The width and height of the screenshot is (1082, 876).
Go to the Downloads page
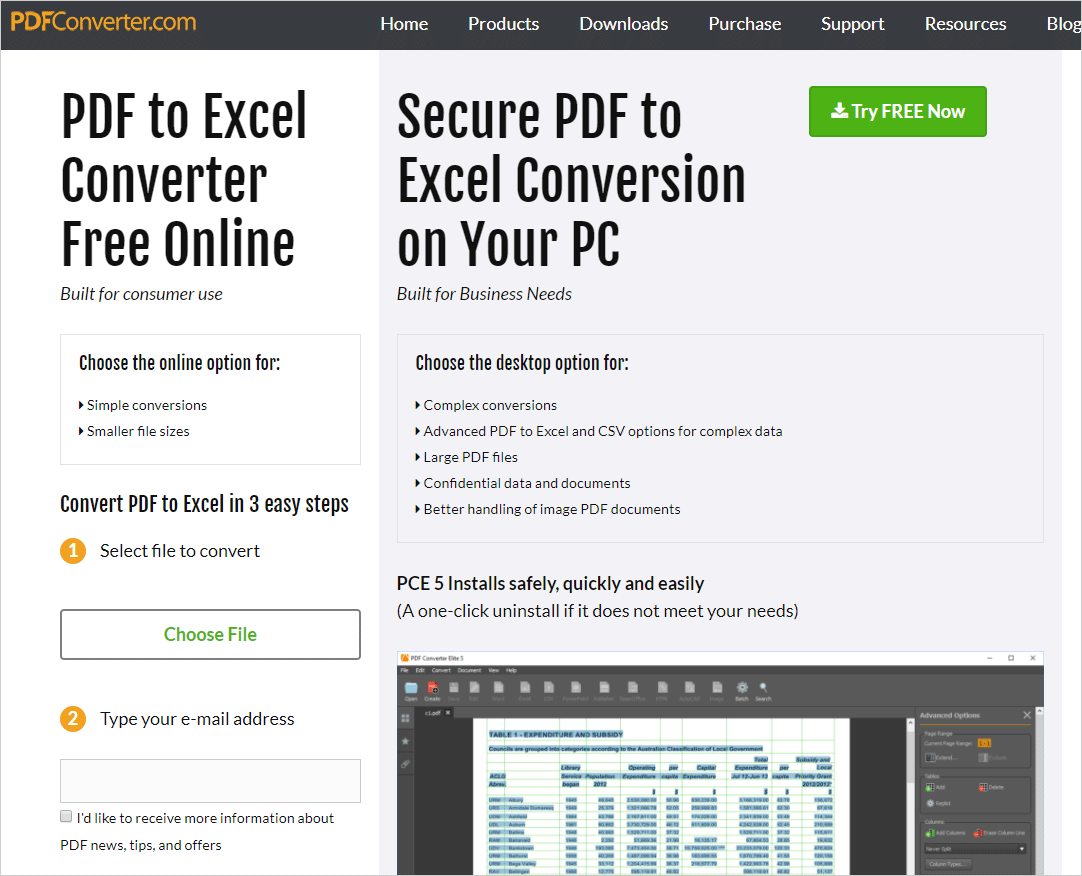624,24
